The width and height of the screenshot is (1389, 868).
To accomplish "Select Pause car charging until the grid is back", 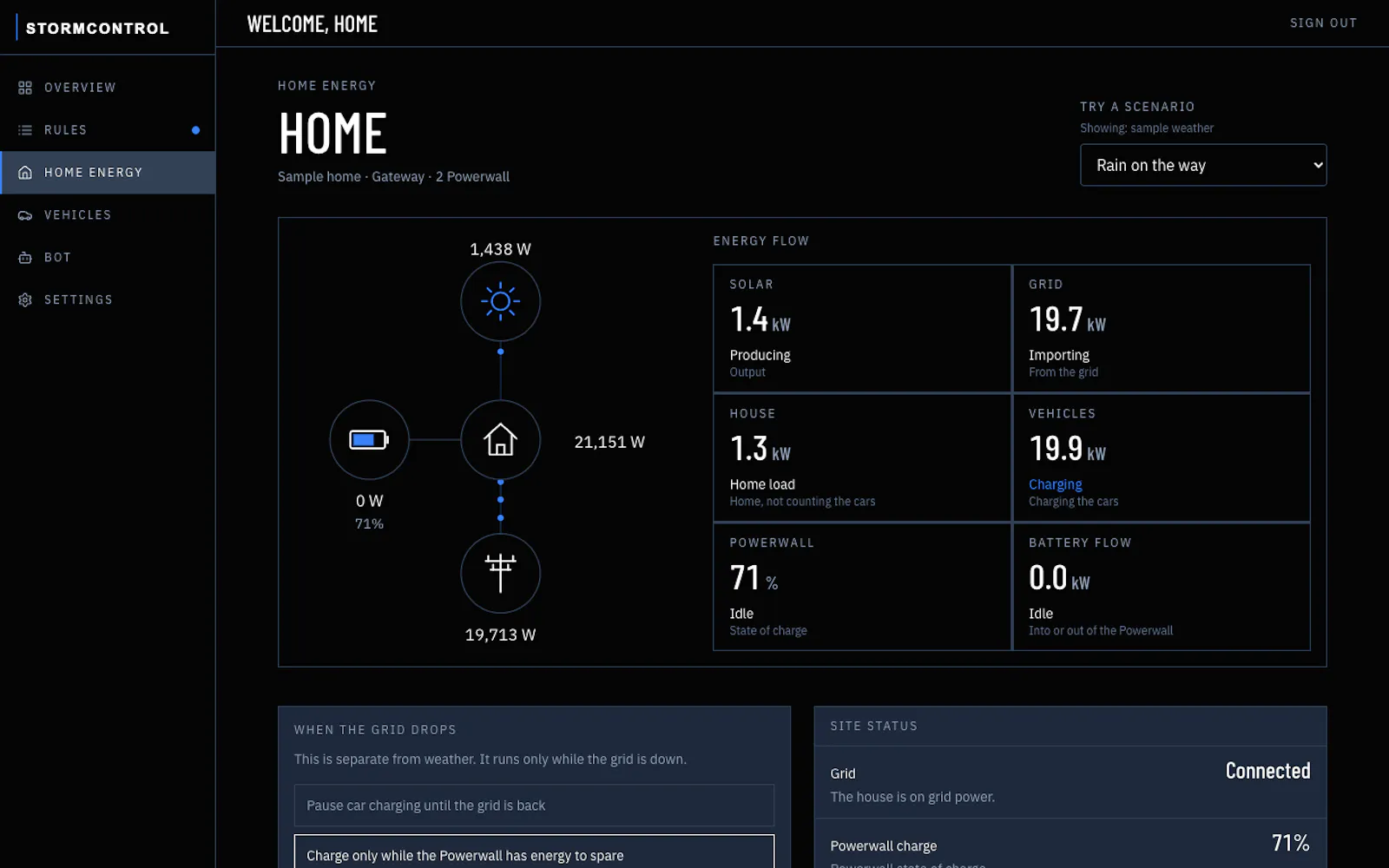I will [x=534, y=806].
